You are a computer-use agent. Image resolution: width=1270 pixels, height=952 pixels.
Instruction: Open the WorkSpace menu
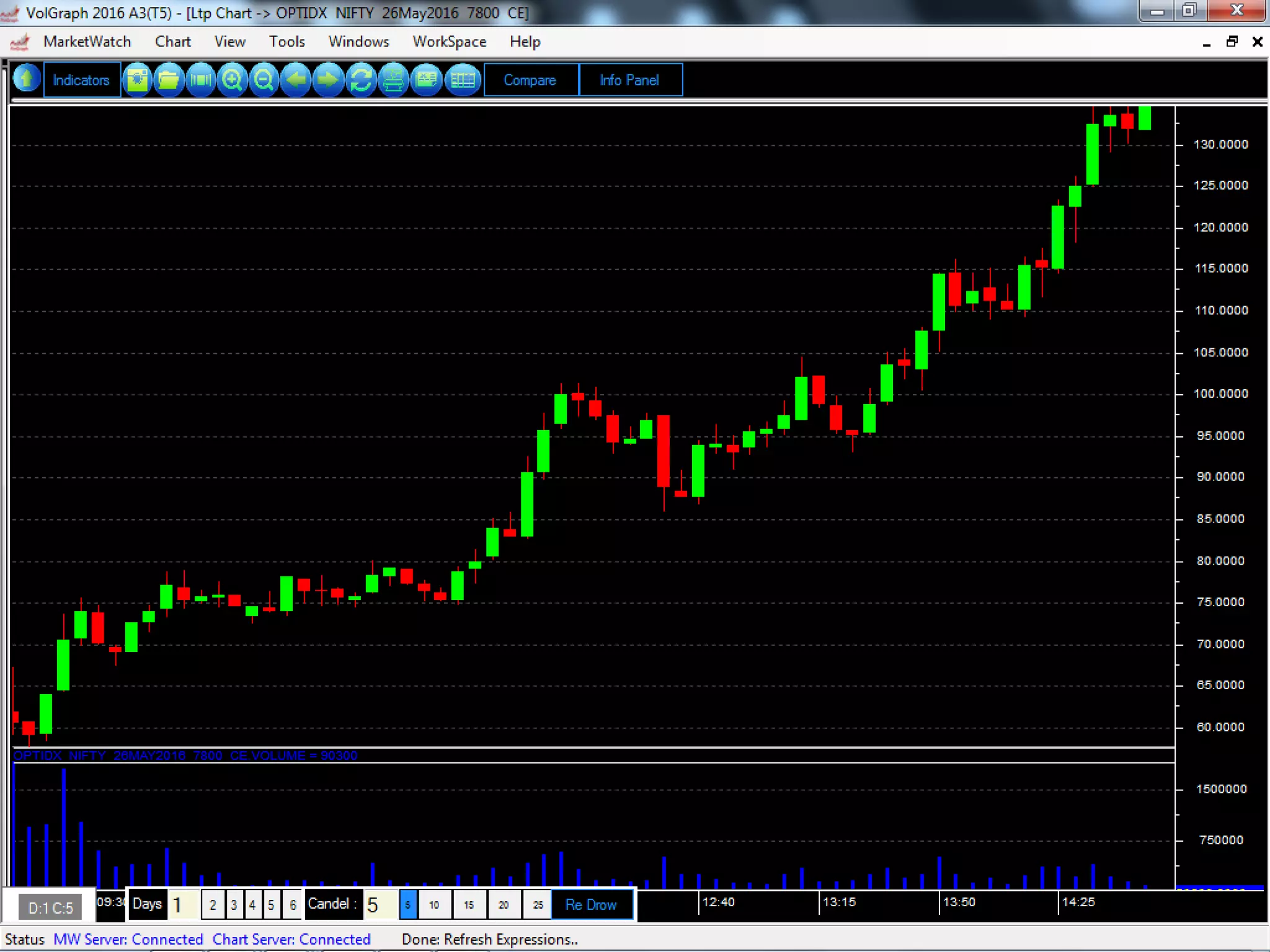coord(449,42)
